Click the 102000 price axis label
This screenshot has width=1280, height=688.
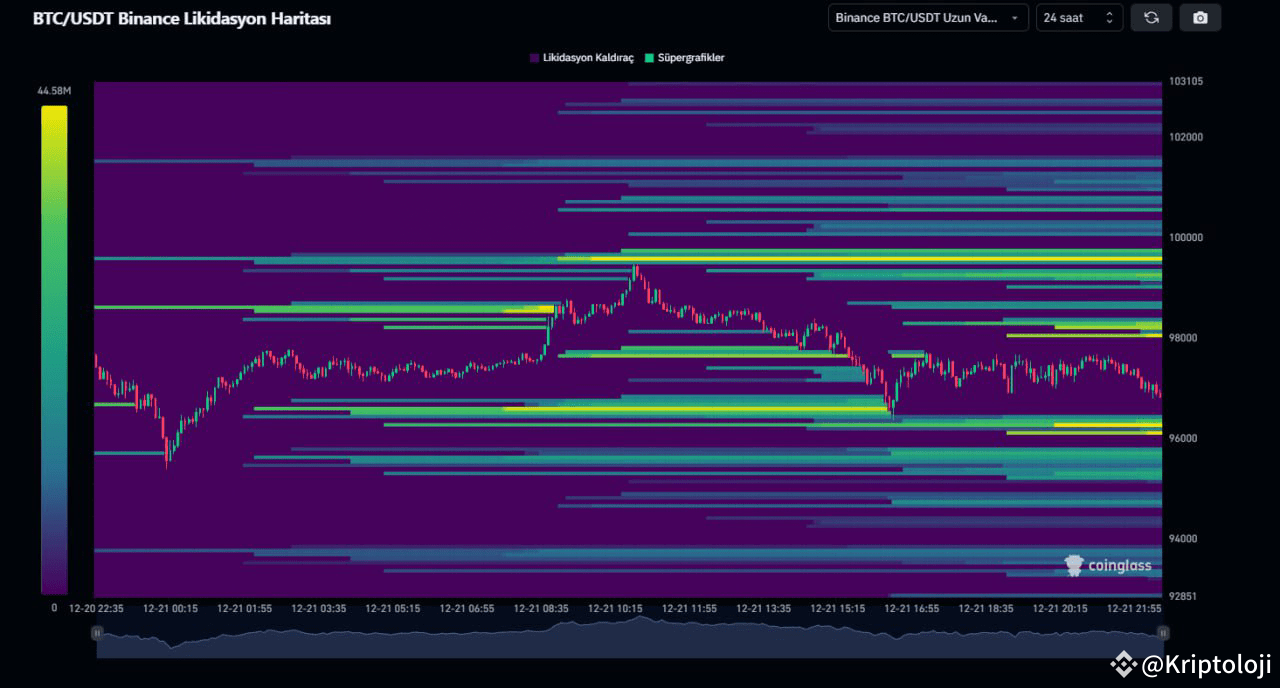[1185, 137]
